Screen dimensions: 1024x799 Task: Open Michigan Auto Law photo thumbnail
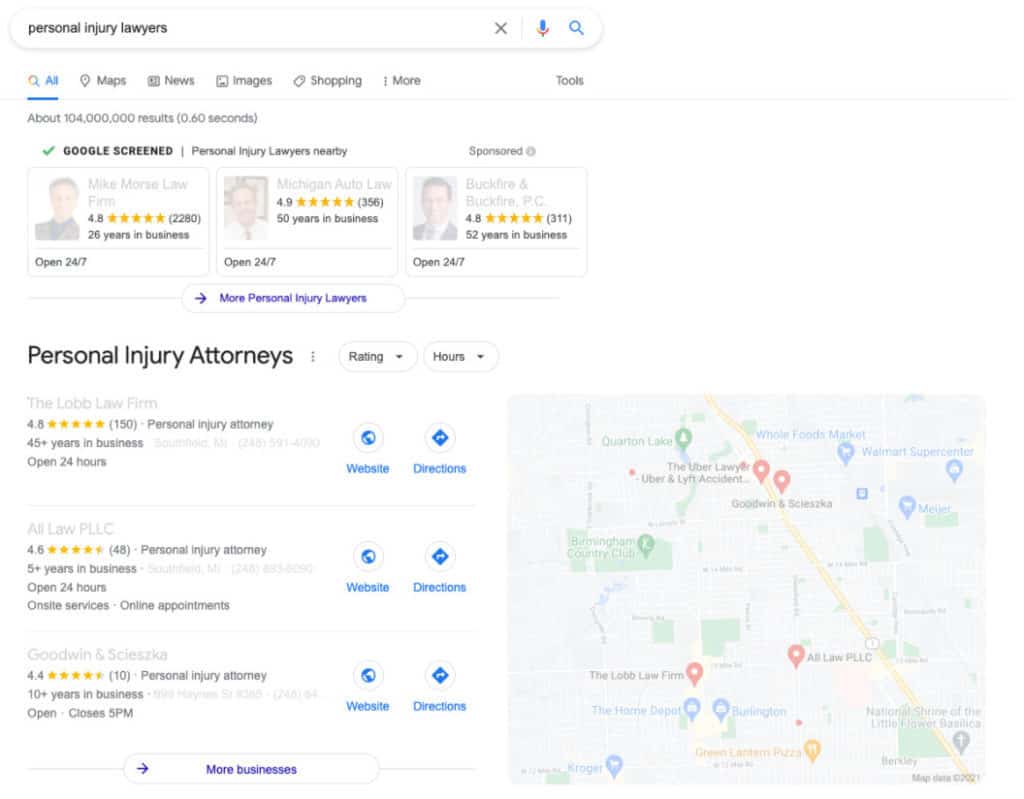point(246,209)
